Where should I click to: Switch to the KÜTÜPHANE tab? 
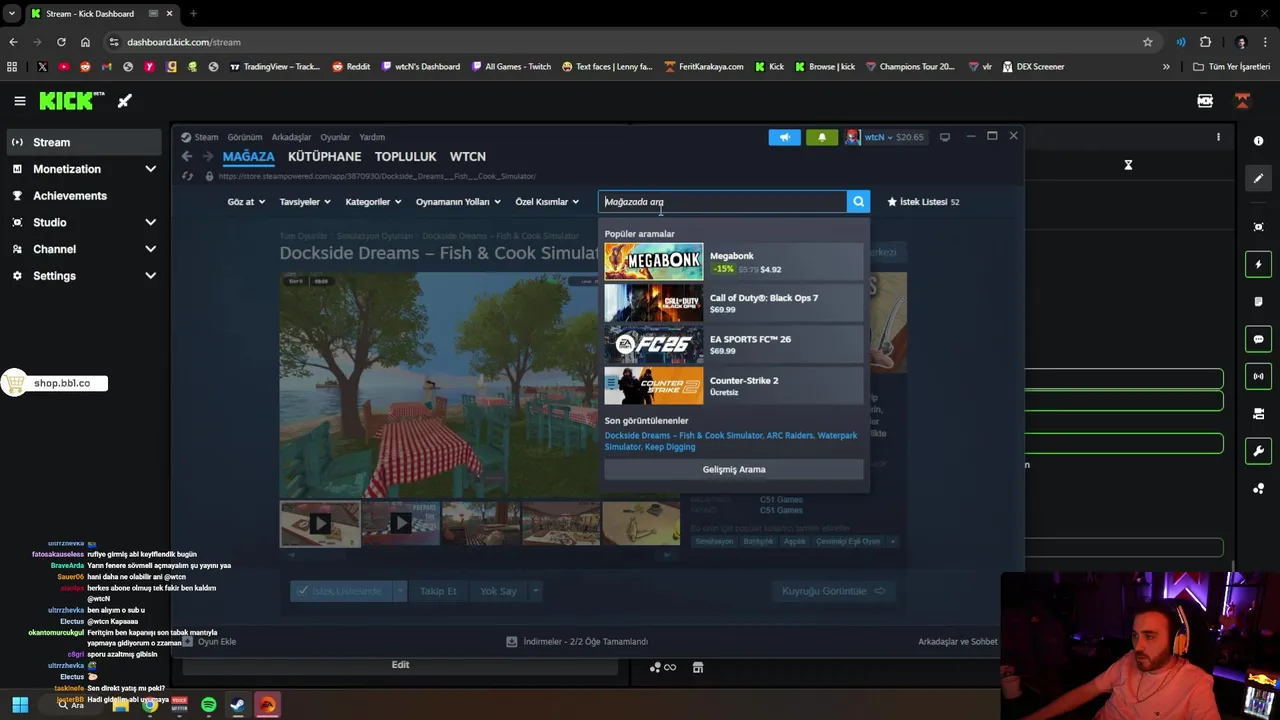[324, 157]
